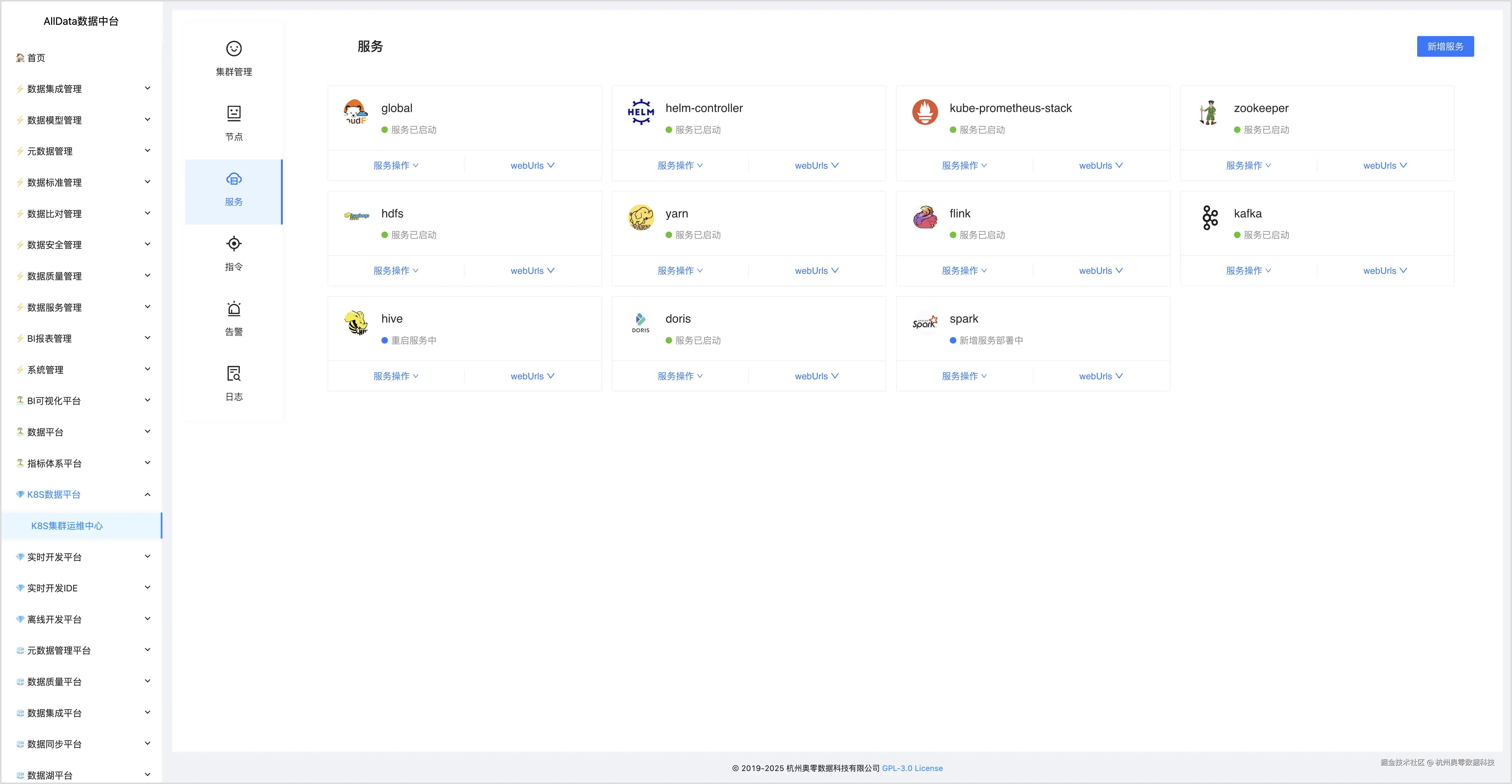Expand the 数据集成管理 sidebar menu
1512x784 pixels.
(82, 89)
